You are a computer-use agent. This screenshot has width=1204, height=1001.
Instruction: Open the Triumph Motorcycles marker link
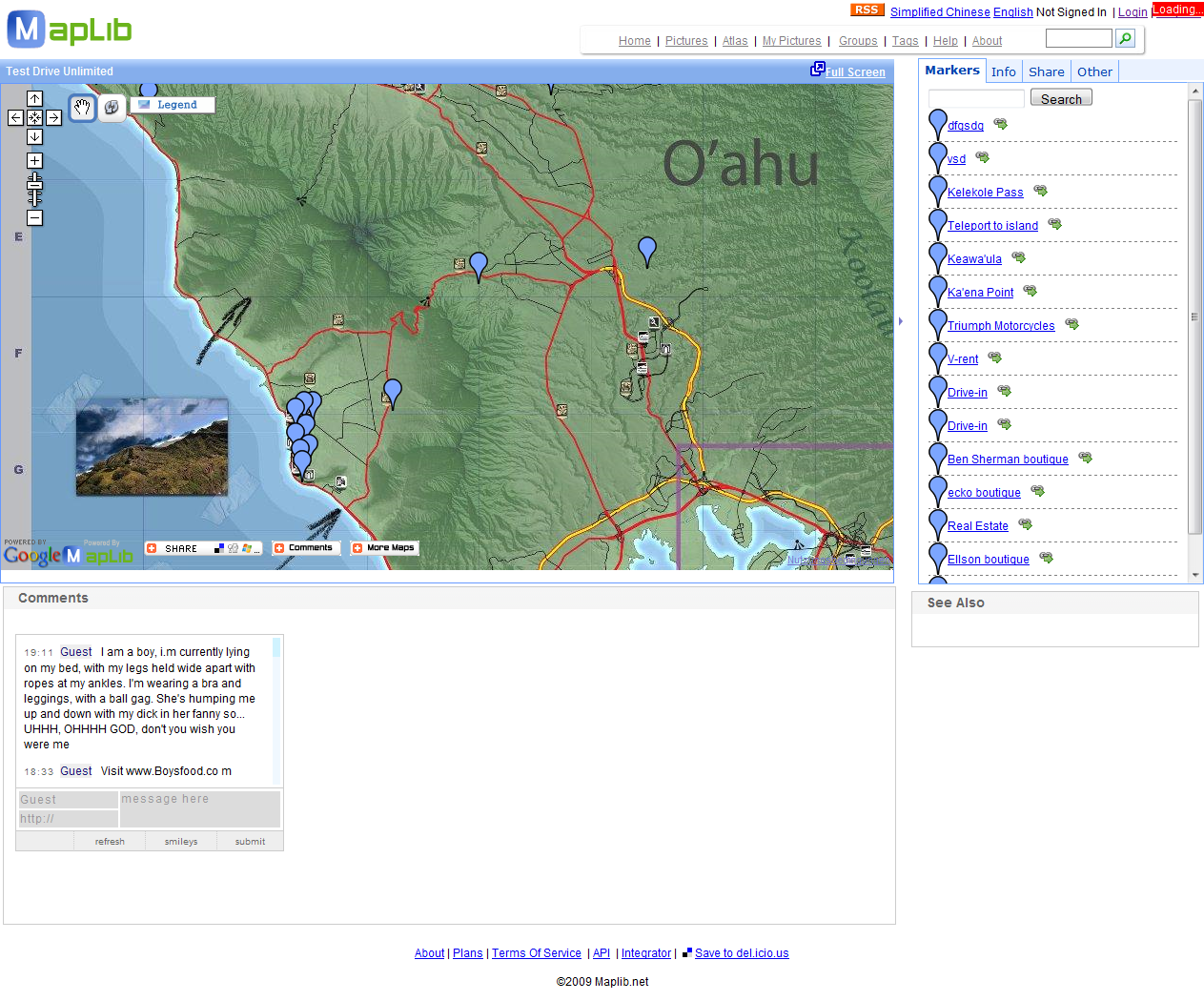click(1001, 326)
